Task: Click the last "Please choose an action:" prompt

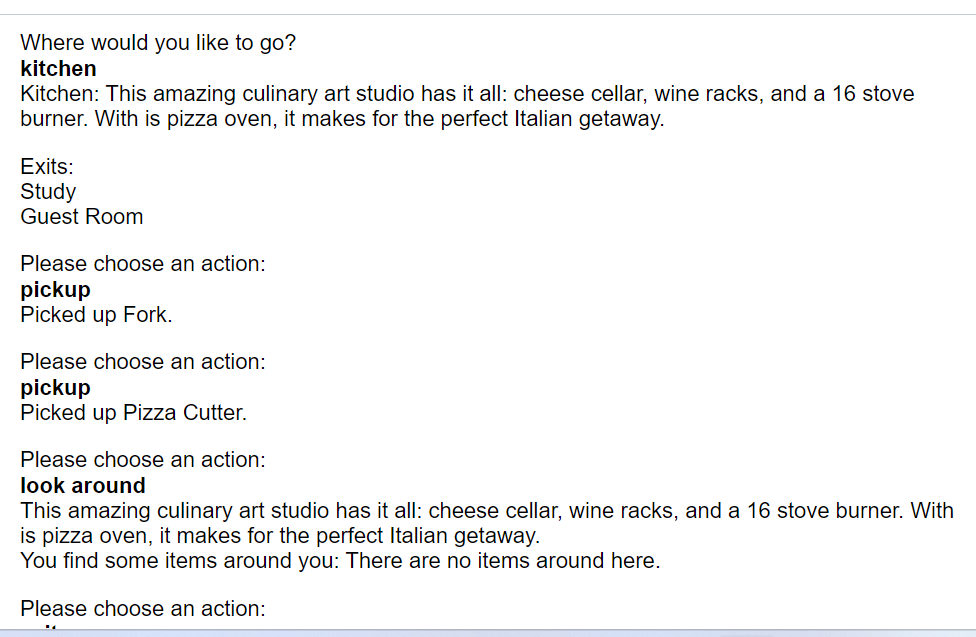Action: 143,609
